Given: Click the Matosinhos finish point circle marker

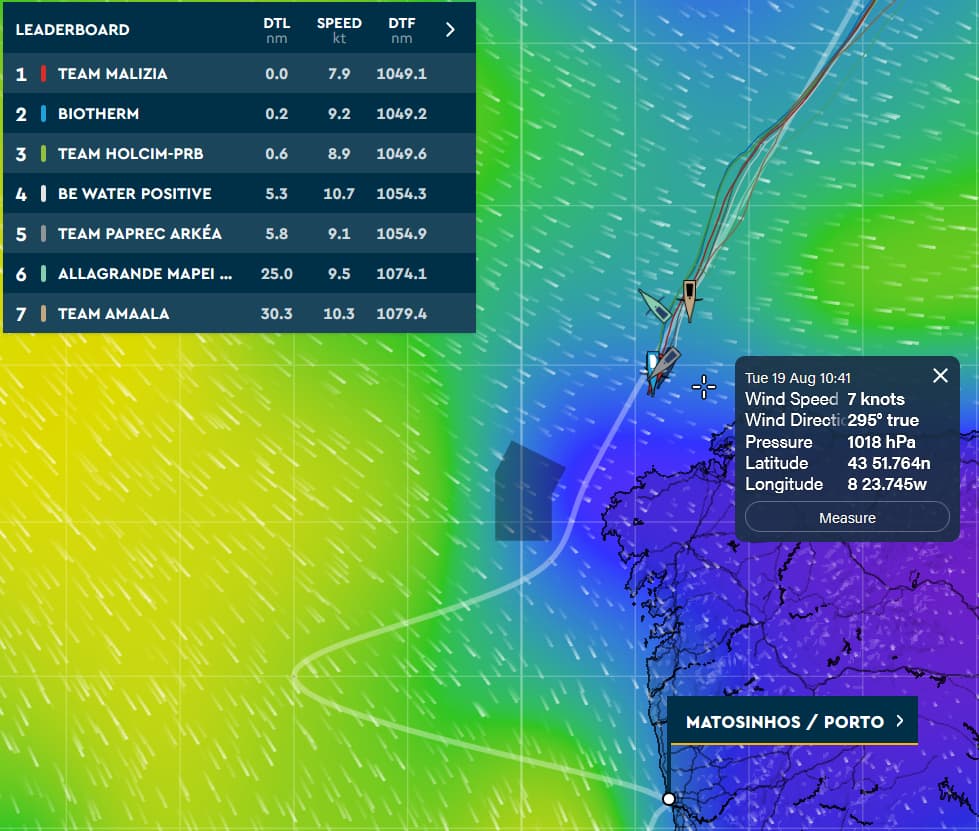Looking at the screenshot, I should tap(669, 798).
